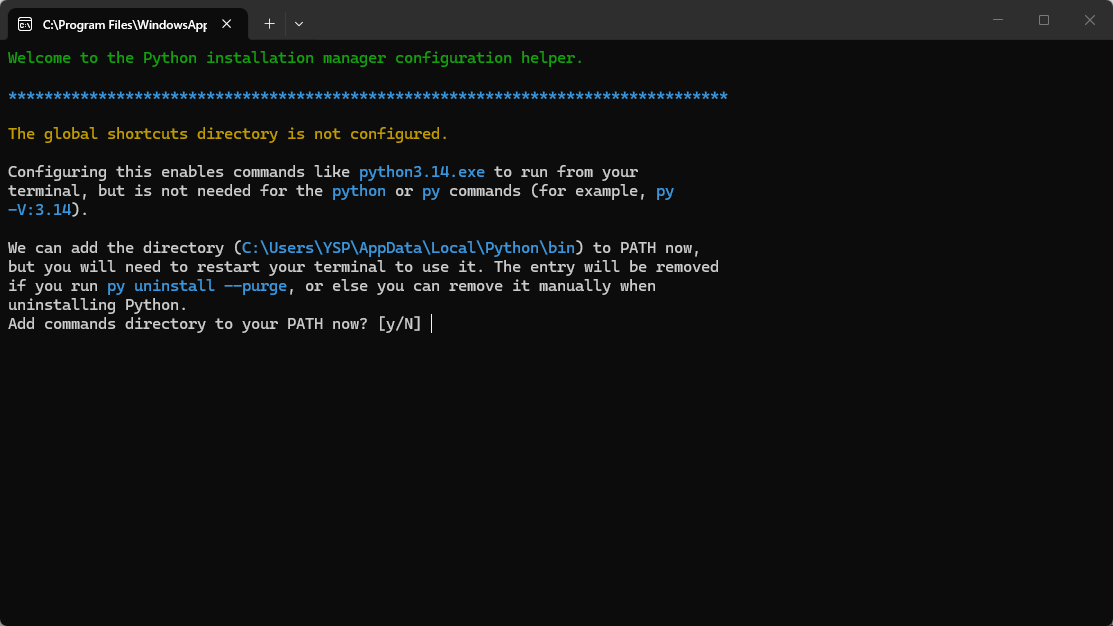Close the terminal window
Image resolution: width=1113 pixels, height=626 pixels.
pos(1090,20)
